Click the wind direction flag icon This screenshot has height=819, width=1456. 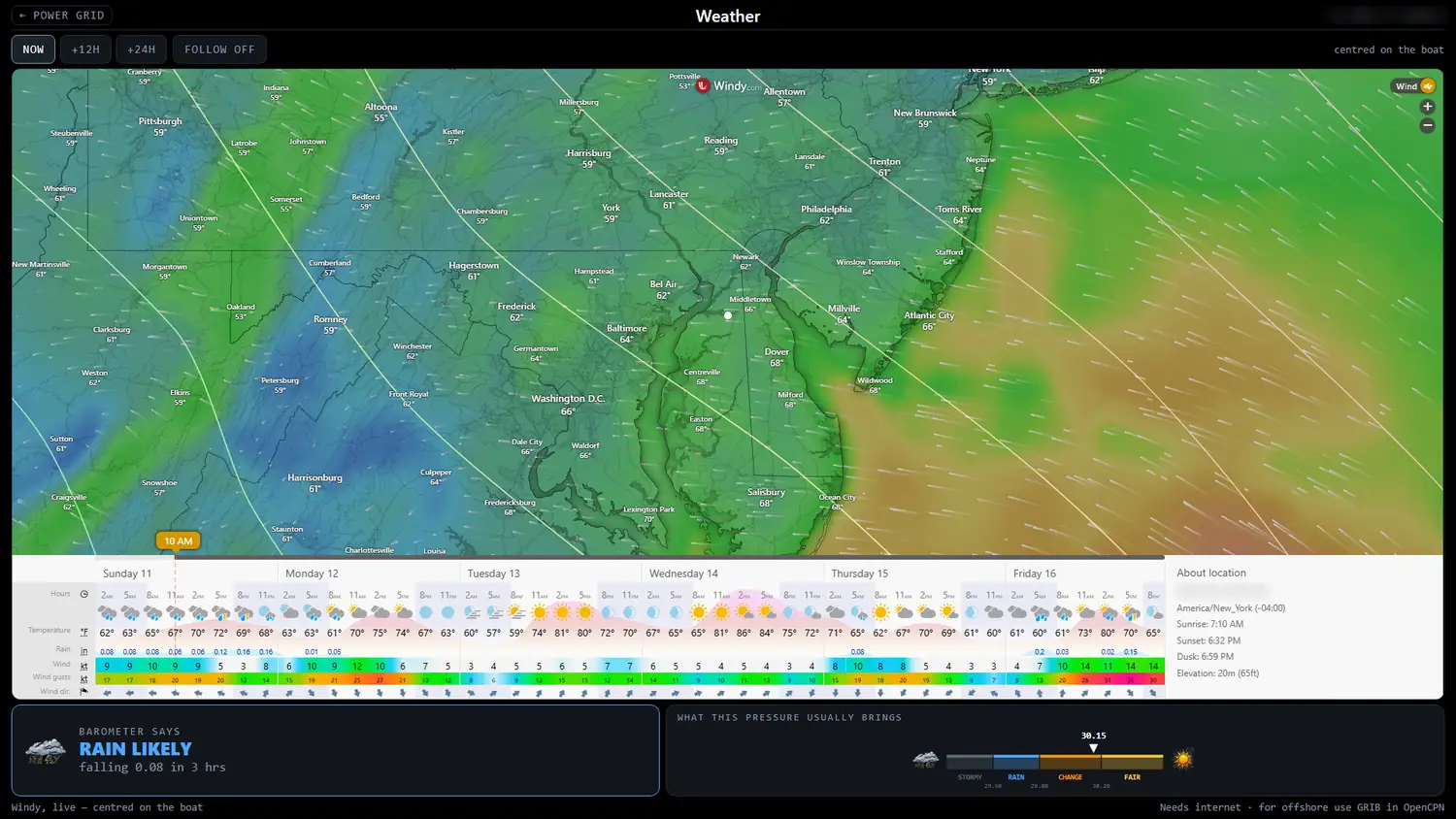(84, 692)
